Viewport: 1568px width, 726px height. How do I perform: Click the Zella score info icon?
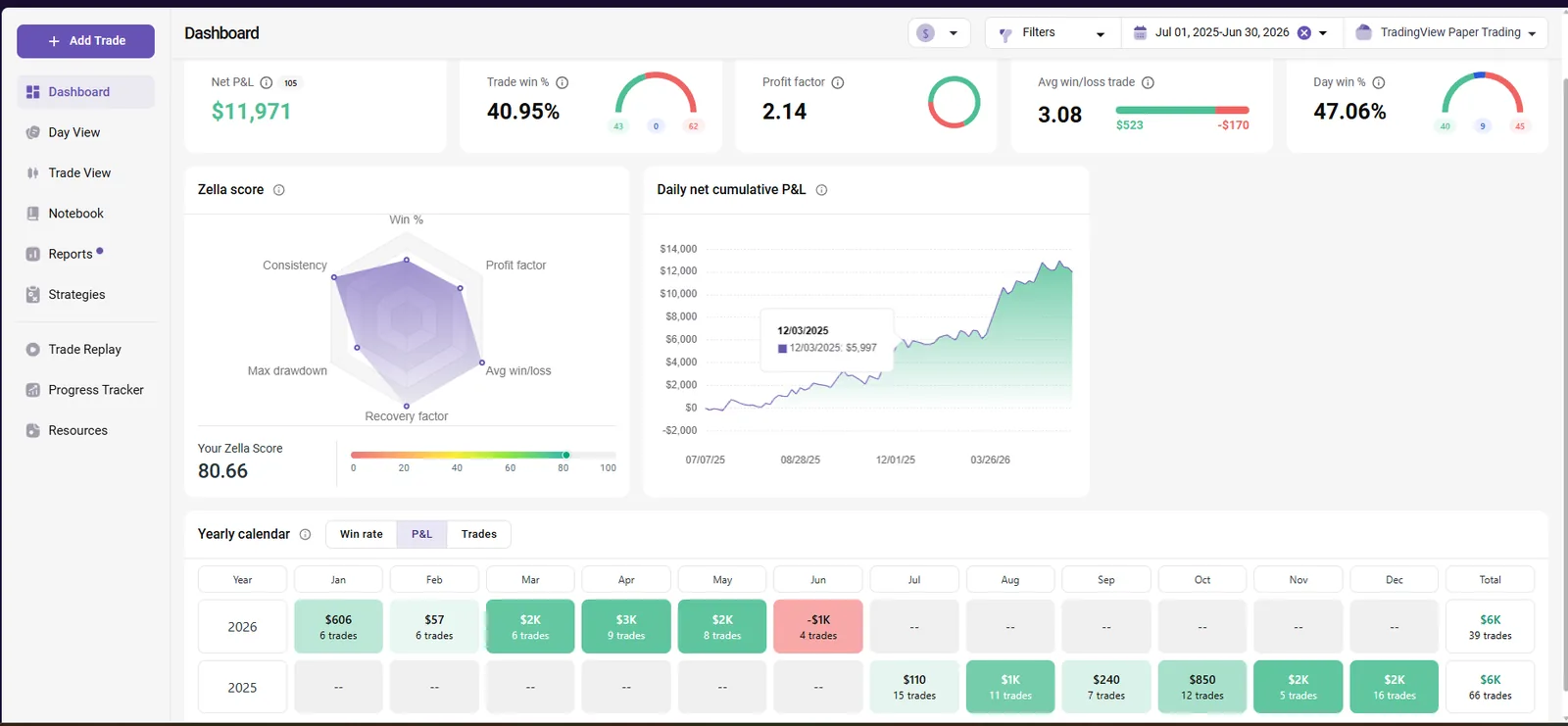(x=278, y=190)
